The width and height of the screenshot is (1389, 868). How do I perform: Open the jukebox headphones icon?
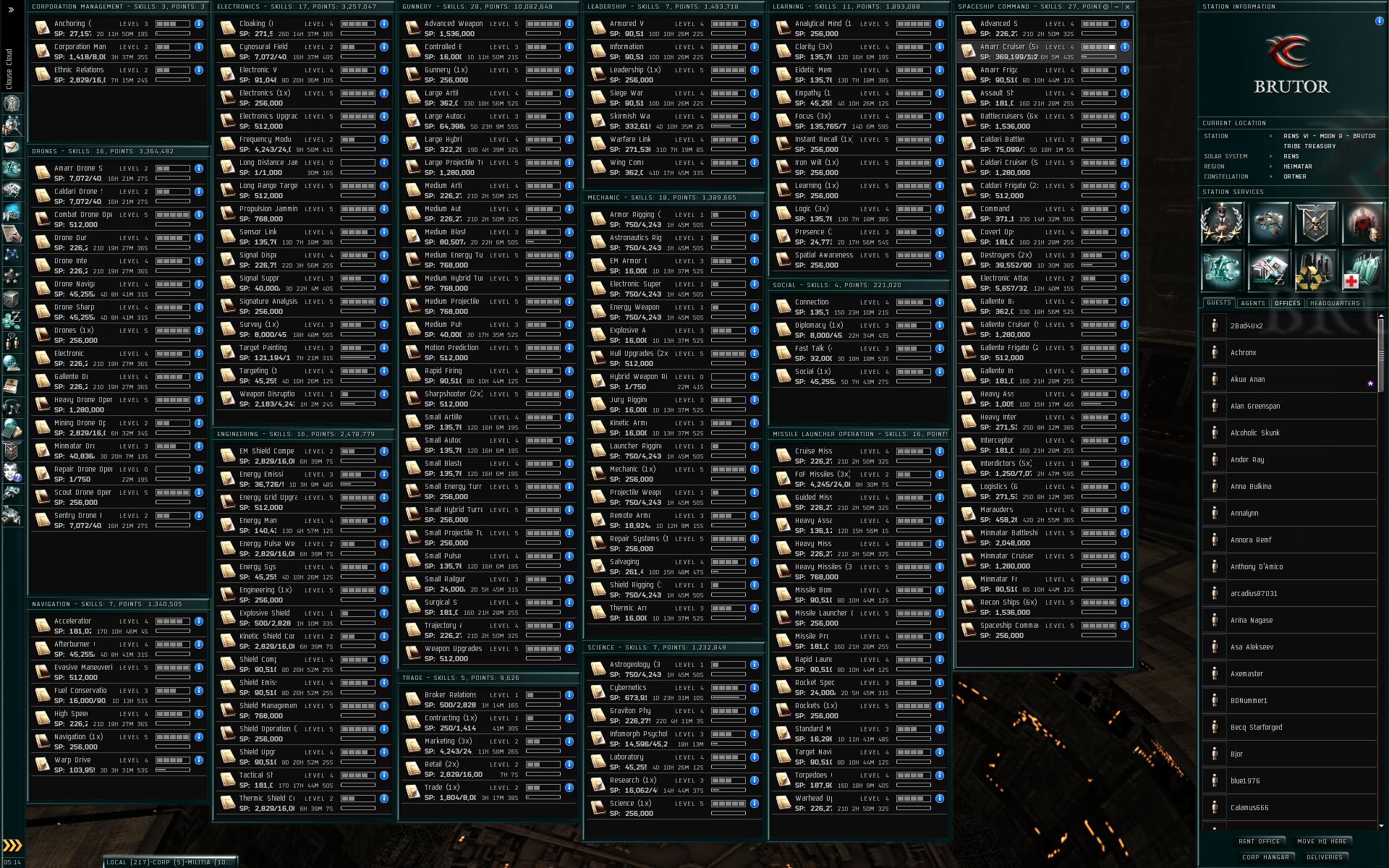[12, 407]
